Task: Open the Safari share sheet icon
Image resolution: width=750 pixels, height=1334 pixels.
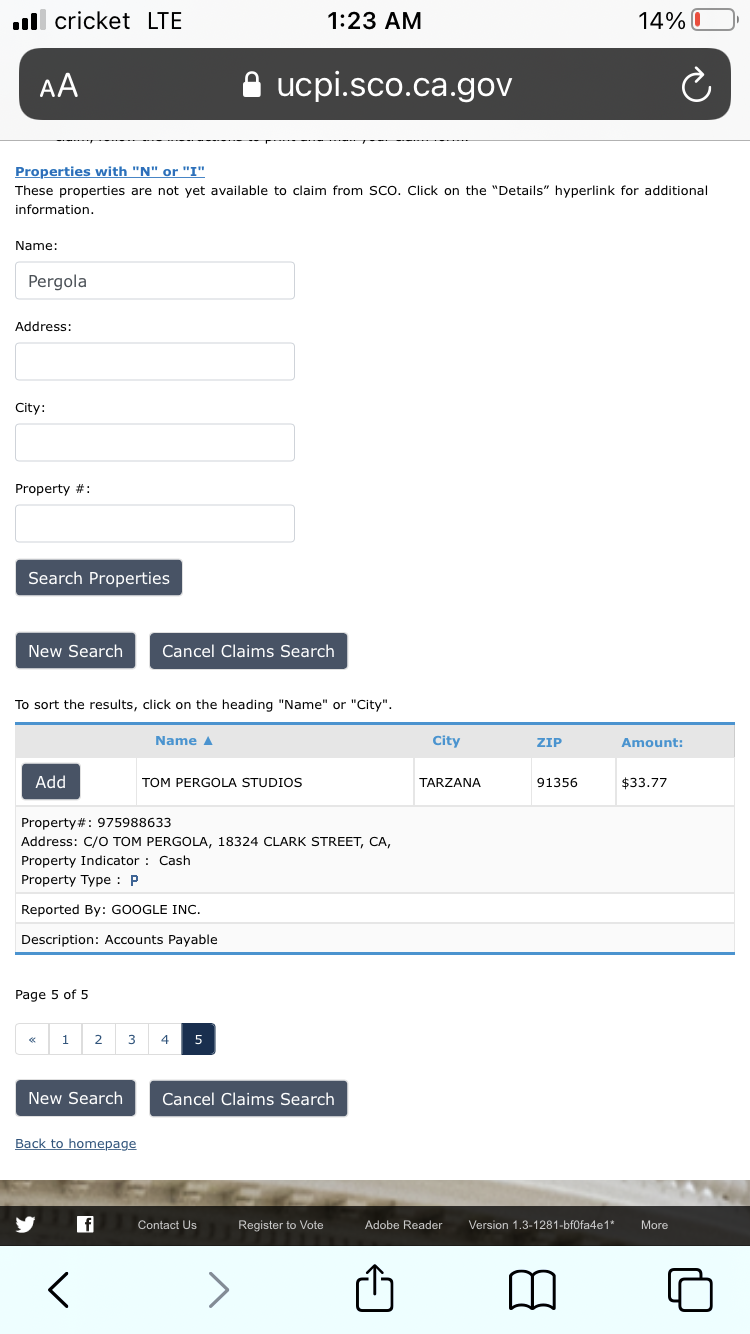Action: (x=375, y=1287)
